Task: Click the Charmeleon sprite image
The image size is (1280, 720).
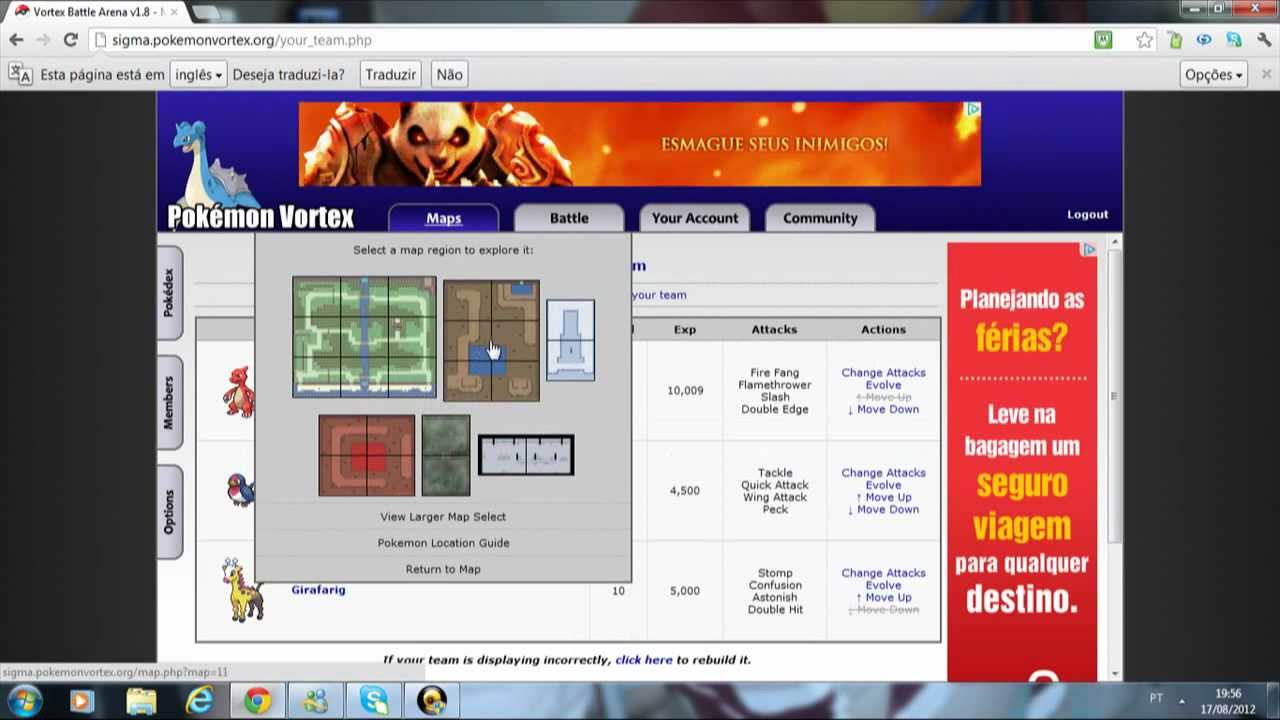Action: point(239,390)
